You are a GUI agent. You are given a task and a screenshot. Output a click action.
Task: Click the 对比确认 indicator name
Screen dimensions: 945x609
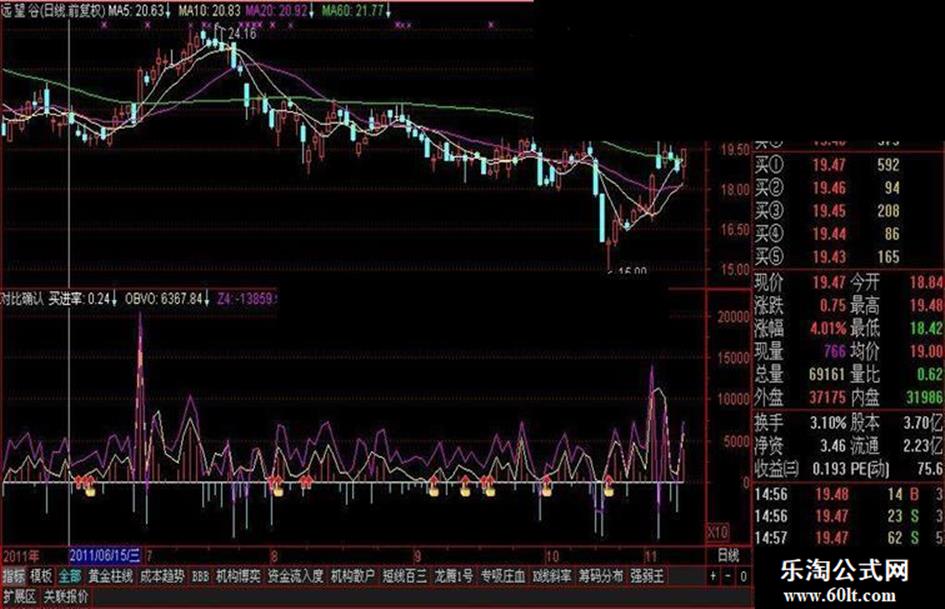tap(22, 298)
